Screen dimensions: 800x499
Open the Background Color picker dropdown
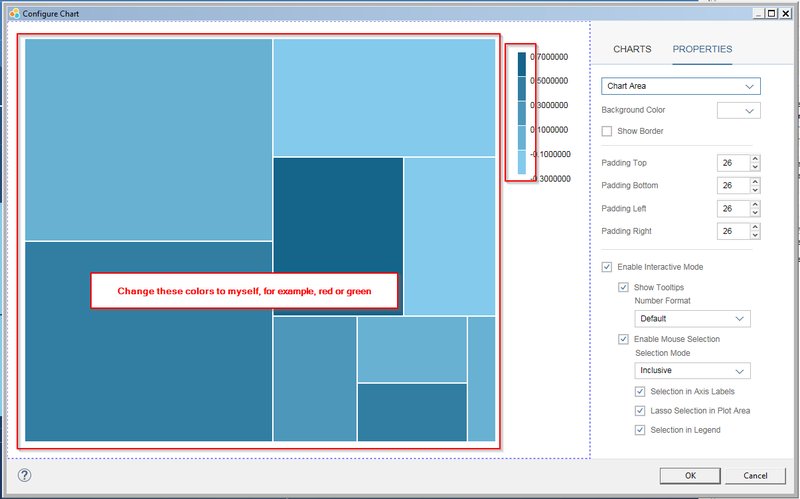coord(738,111)
